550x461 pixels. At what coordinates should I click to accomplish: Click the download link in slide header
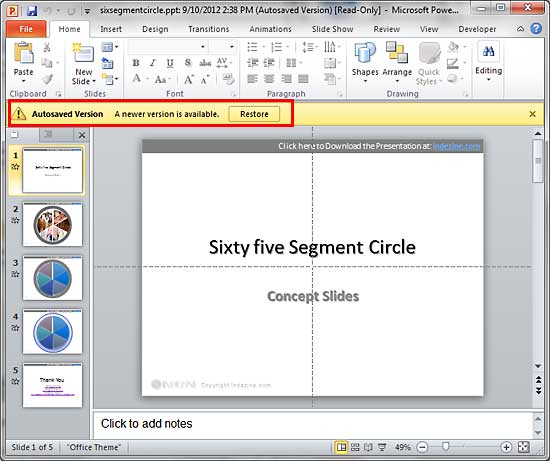coord(457,146)
